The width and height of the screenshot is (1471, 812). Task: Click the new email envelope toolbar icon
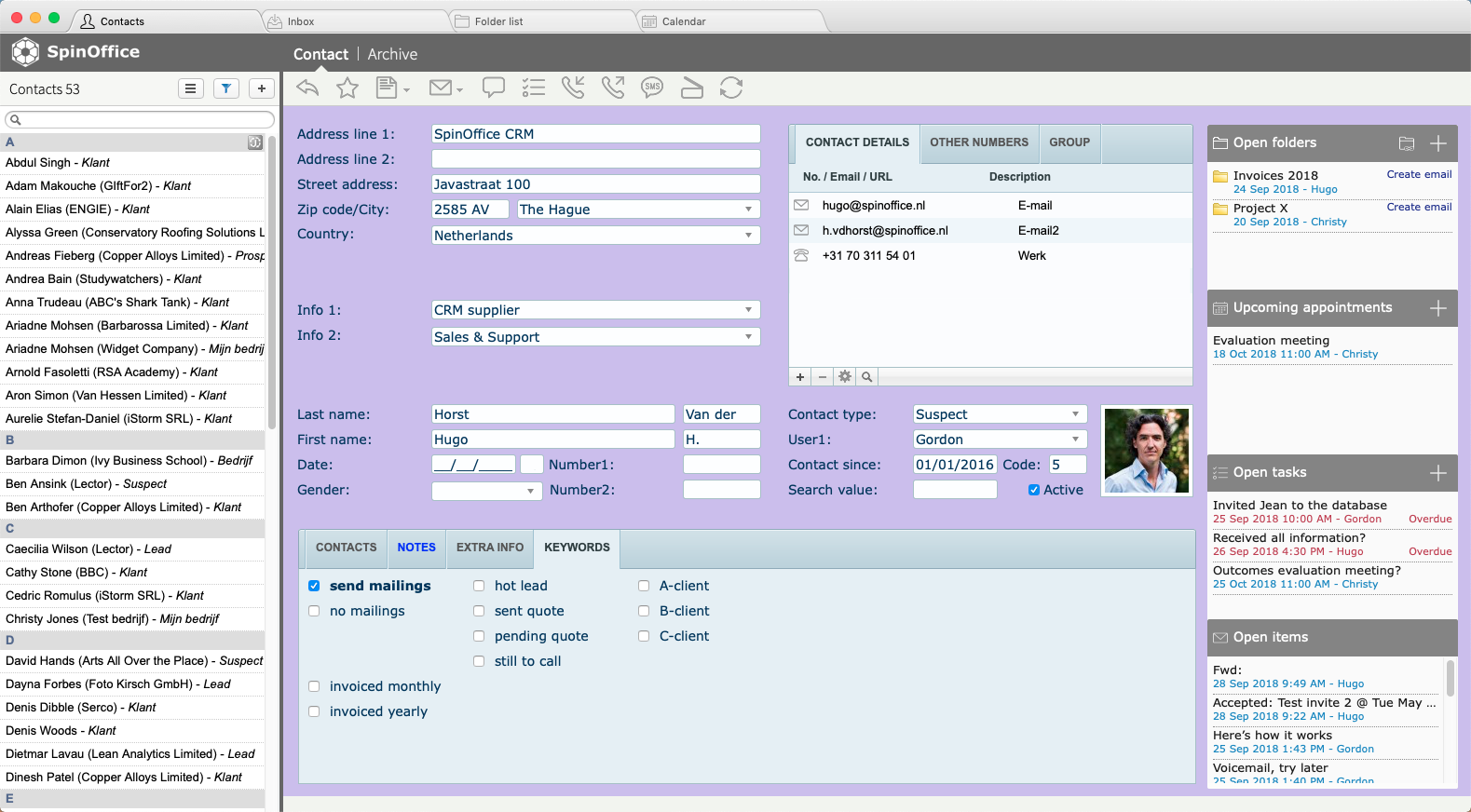pos(440,88)
